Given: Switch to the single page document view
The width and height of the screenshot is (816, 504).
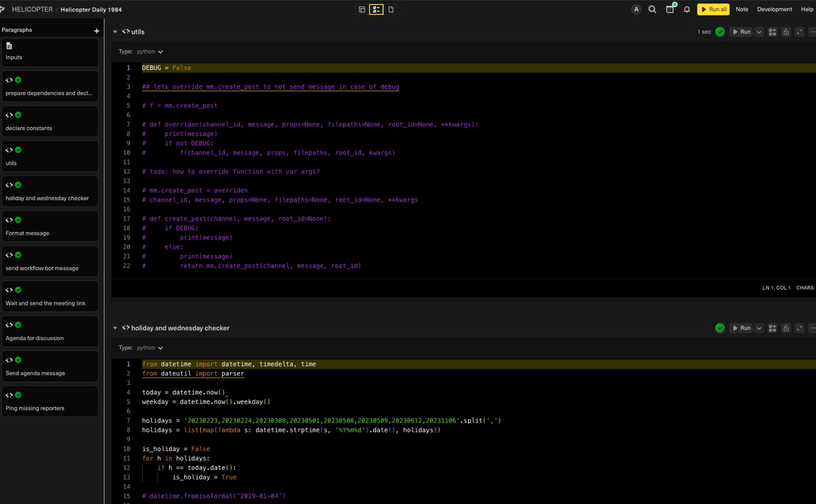Looking at the screenshot, I should [x=391, y=9].
